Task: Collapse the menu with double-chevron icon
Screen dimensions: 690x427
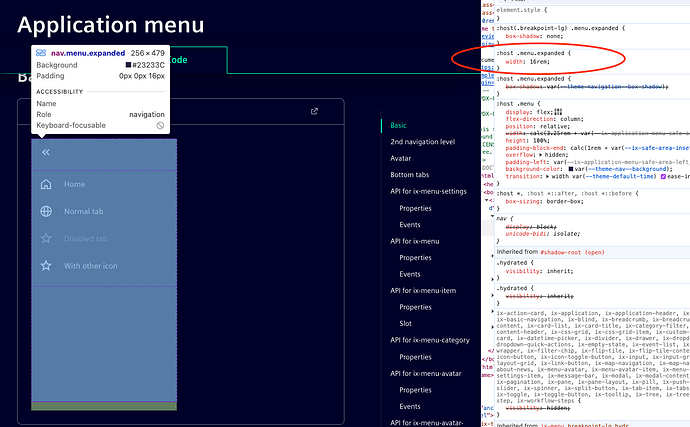Action: coord(46,152)
